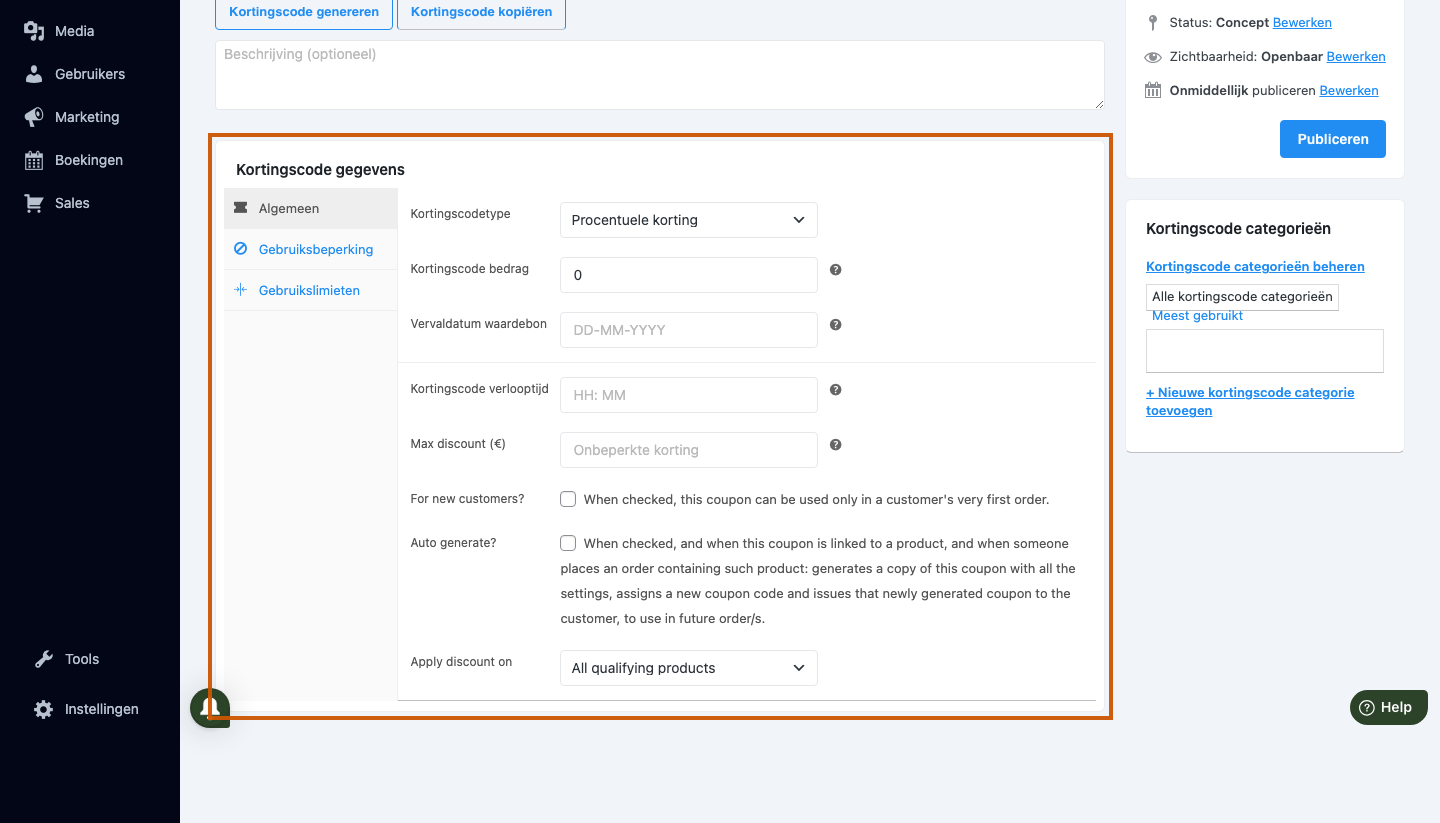Click the Kortingscode bedrag input field
Screen dimensions: 1440x823
coord(689,275)
